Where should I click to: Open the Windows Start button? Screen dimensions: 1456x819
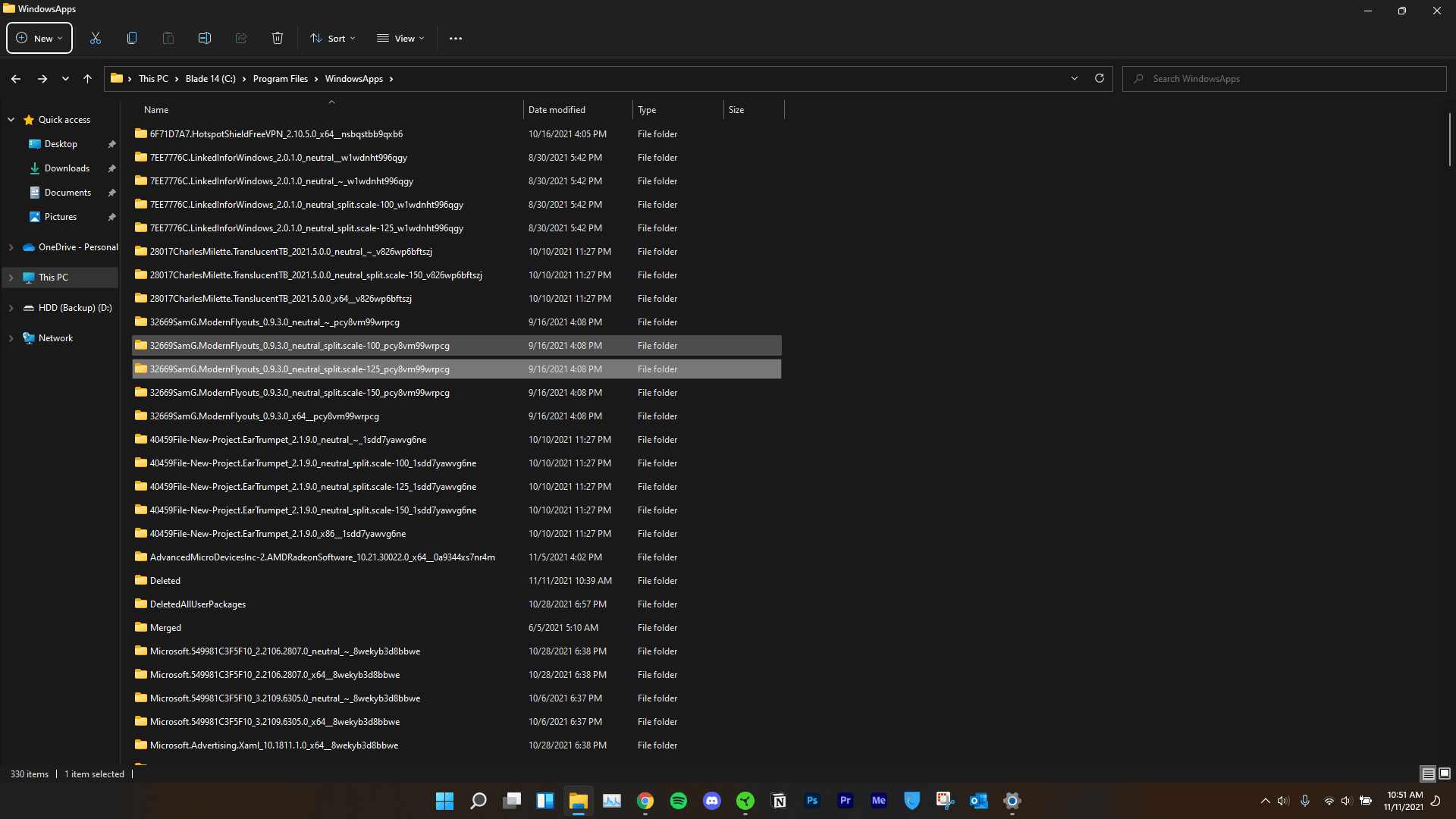click(445, 801)
